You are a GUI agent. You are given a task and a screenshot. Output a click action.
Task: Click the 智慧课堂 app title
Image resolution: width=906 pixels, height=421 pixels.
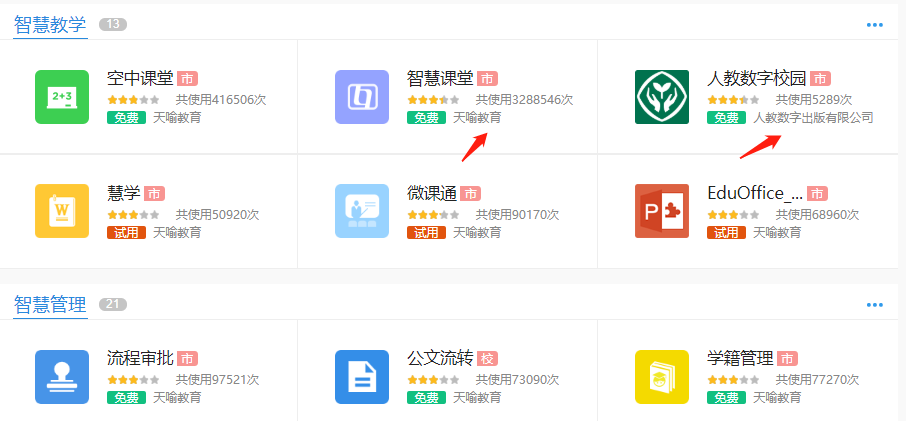pyautogui.click(x=439, y=78)
